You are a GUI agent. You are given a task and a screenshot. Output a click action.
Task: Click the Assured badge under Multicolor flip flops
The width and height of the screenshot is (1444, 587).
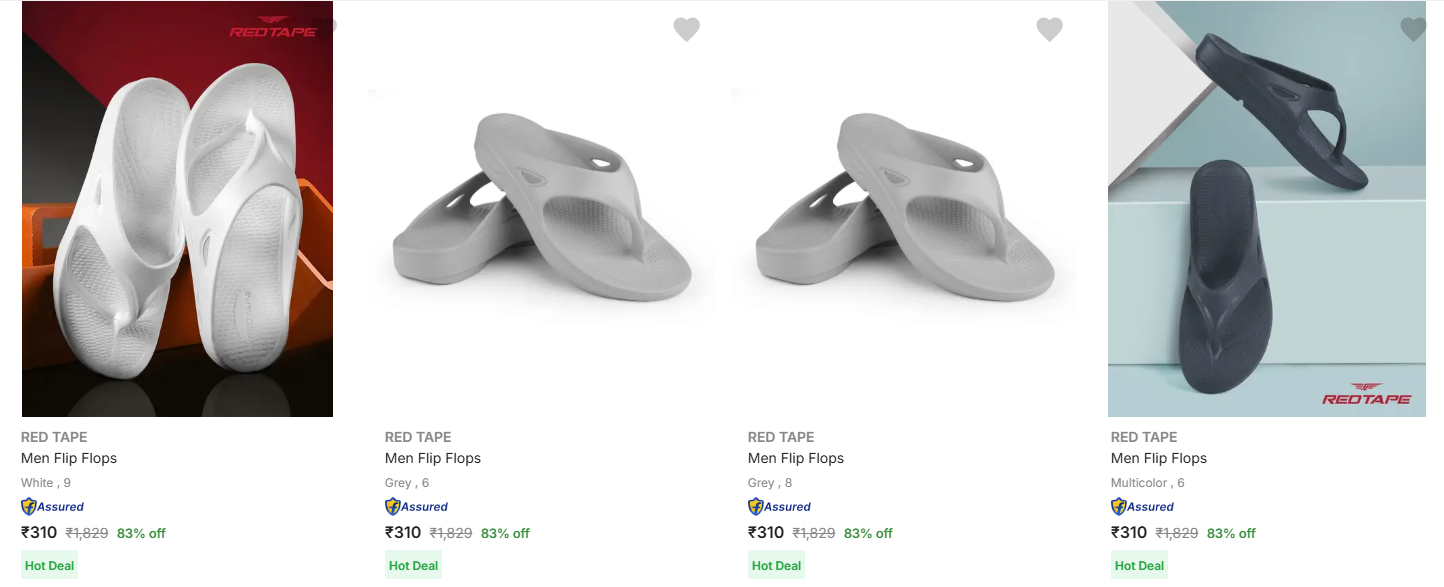(1142, 507)
